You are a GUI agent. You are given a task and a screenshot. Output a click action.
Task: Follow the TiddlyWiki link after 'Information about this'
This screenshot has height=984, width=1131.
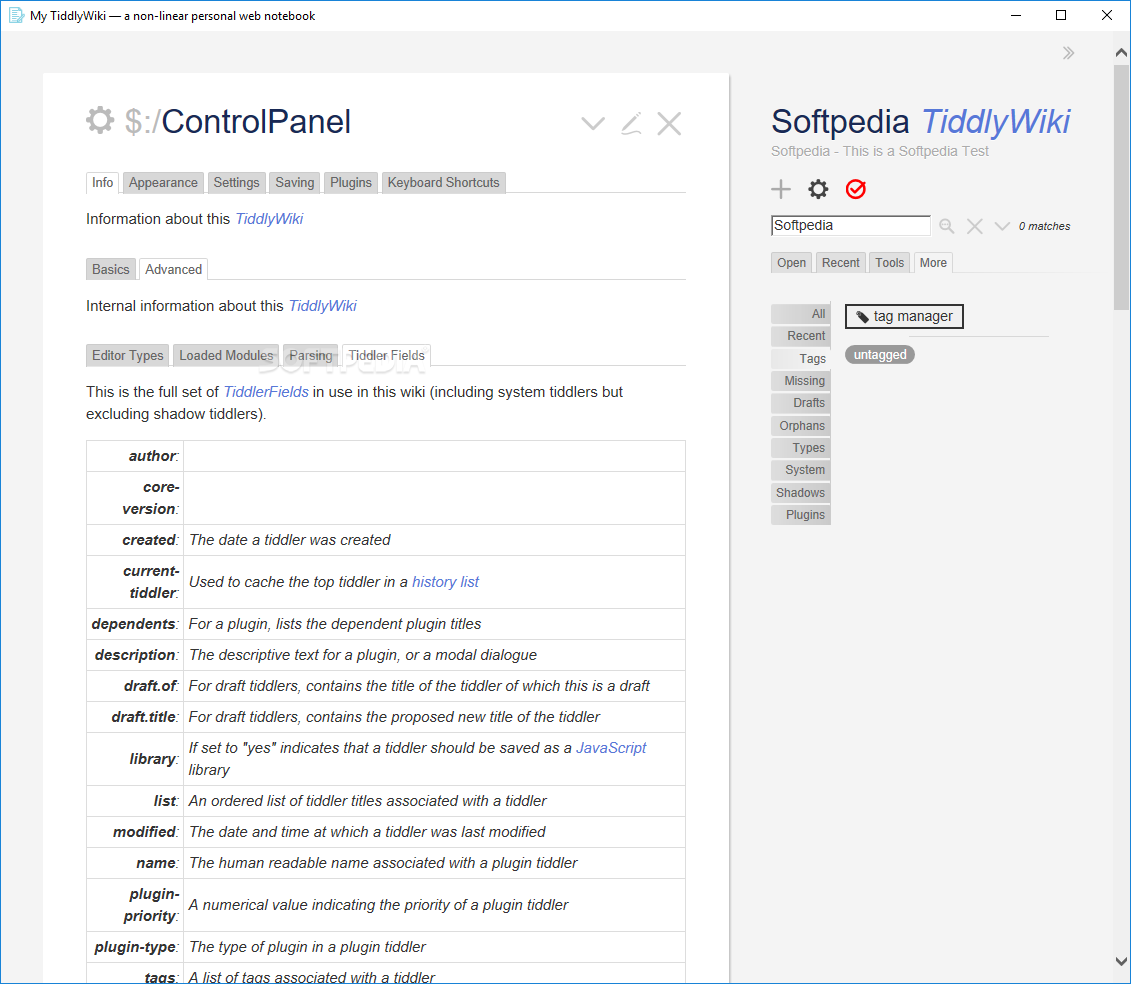coord(269,219)
